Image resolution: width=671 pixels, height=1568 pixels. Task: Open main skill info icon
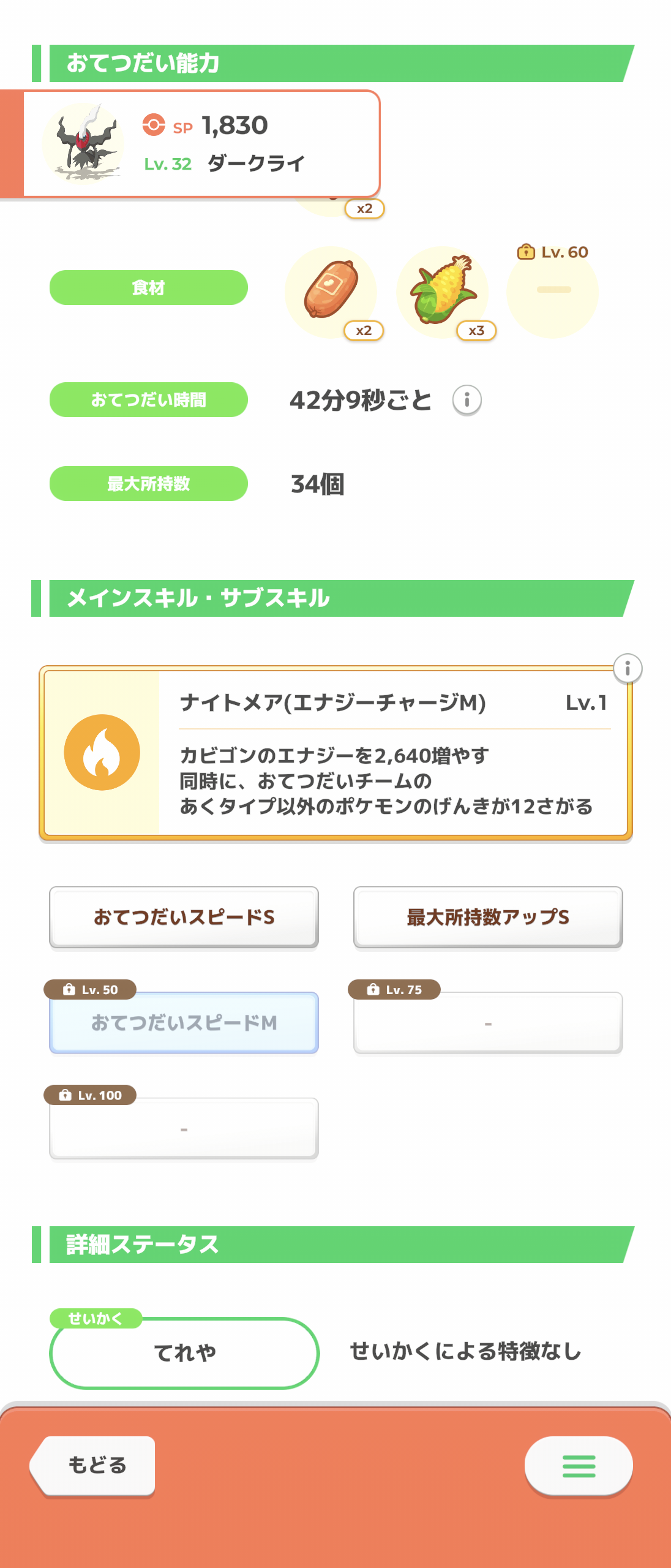628,668
